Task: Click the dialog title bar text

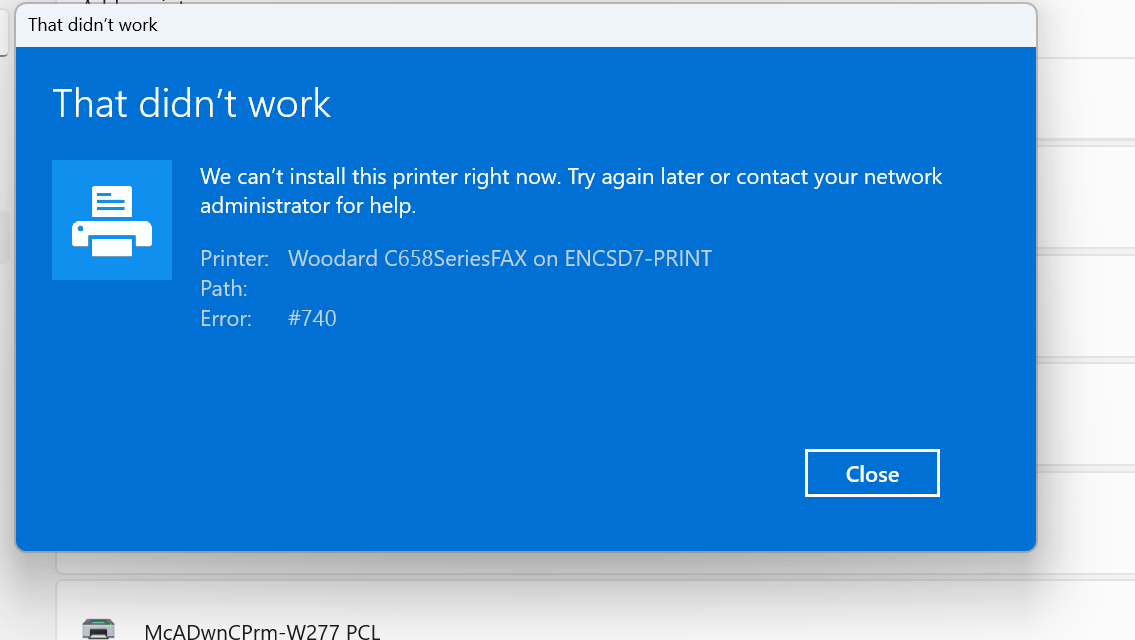Action: tap(93, 24)
